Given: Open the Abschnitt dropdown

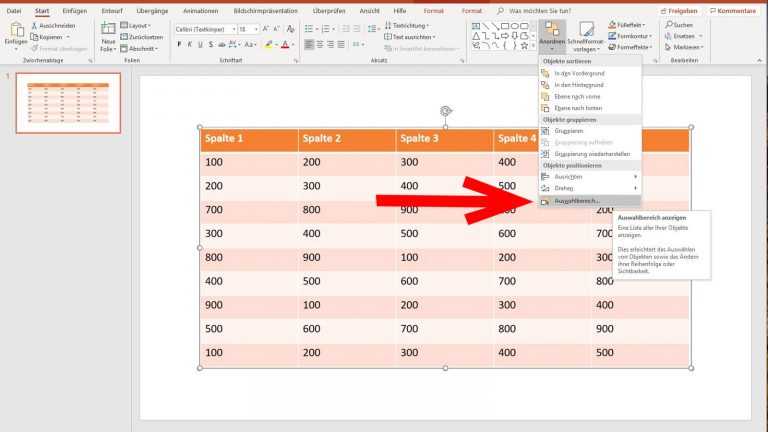Looking at the screenshot, I should [x=139, y=48].
